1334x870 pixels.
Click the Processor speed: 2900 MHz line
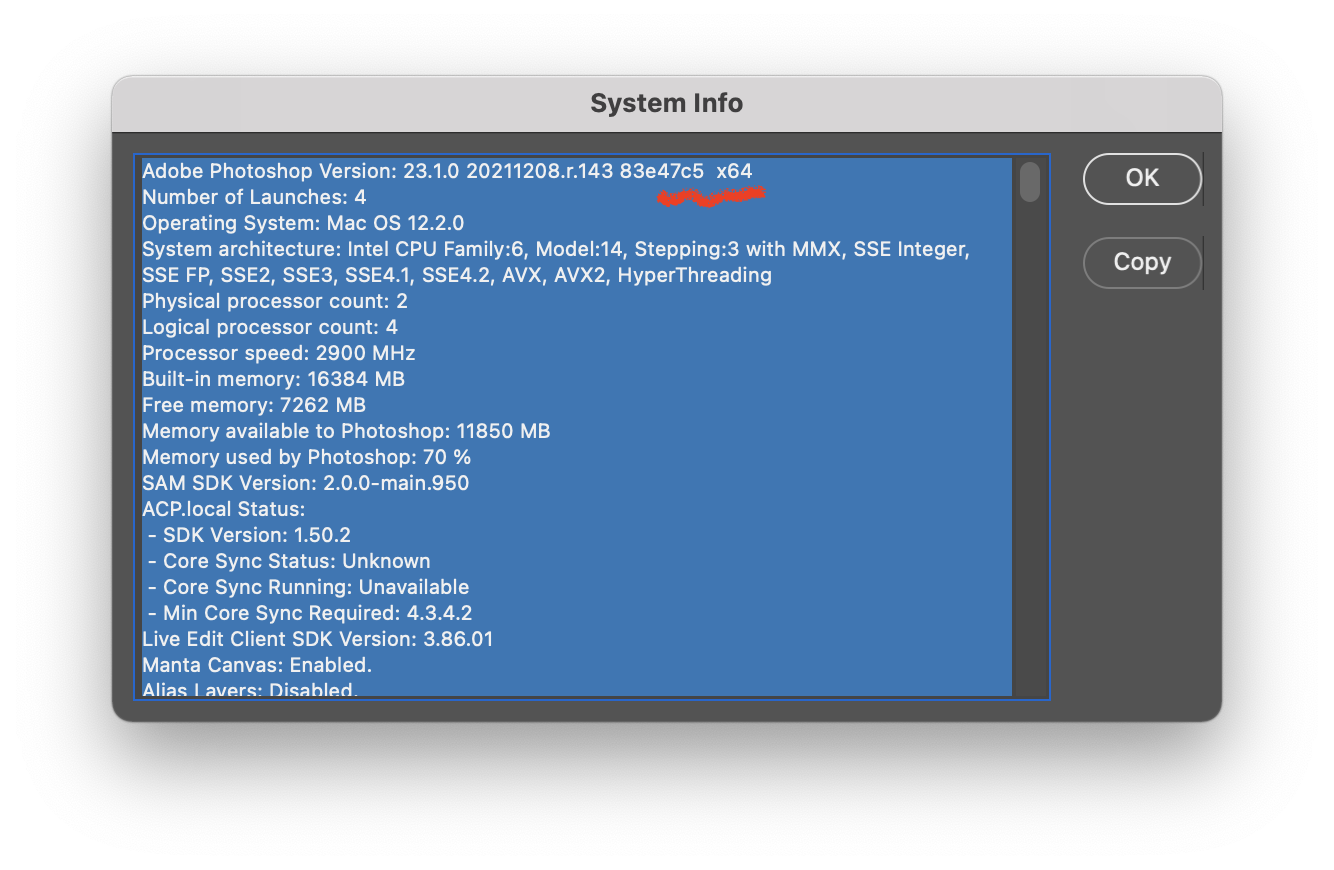coord(279,353)
